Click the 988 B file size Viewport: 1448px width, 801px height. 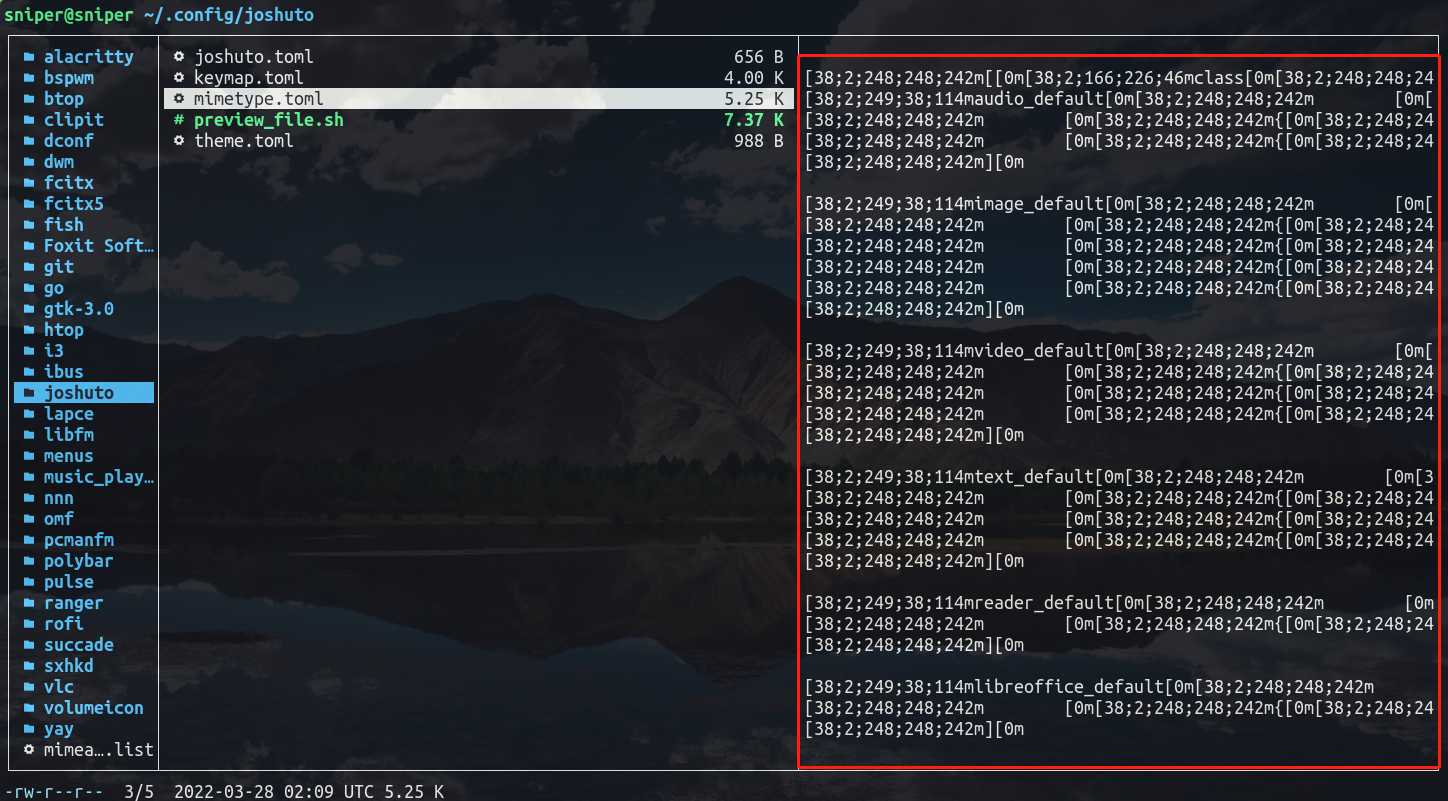[x=759, y=141]
